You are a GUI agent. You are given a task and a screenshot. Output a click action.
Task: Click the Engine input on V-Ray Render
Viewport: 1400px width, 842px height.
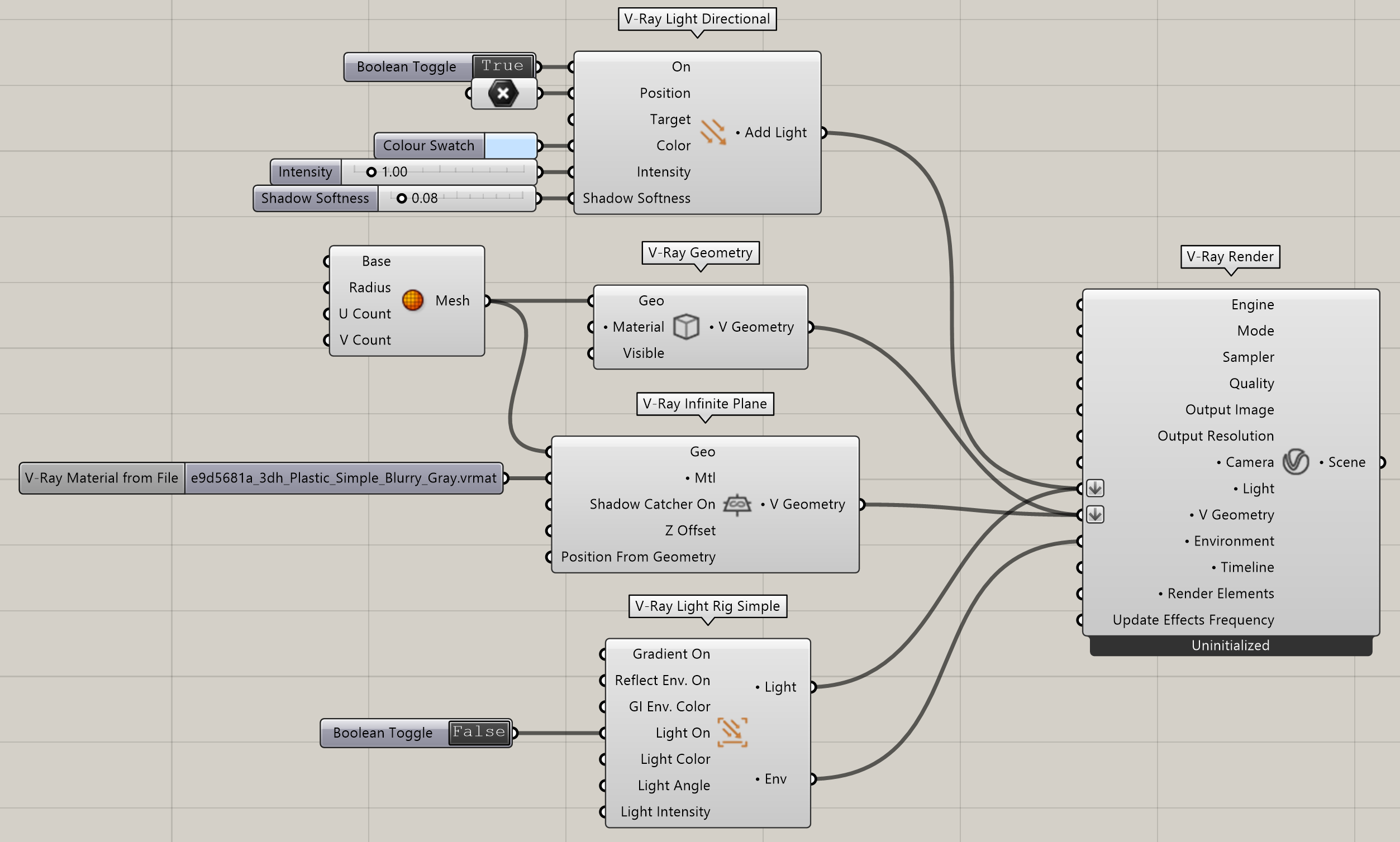click(1253, 305)
